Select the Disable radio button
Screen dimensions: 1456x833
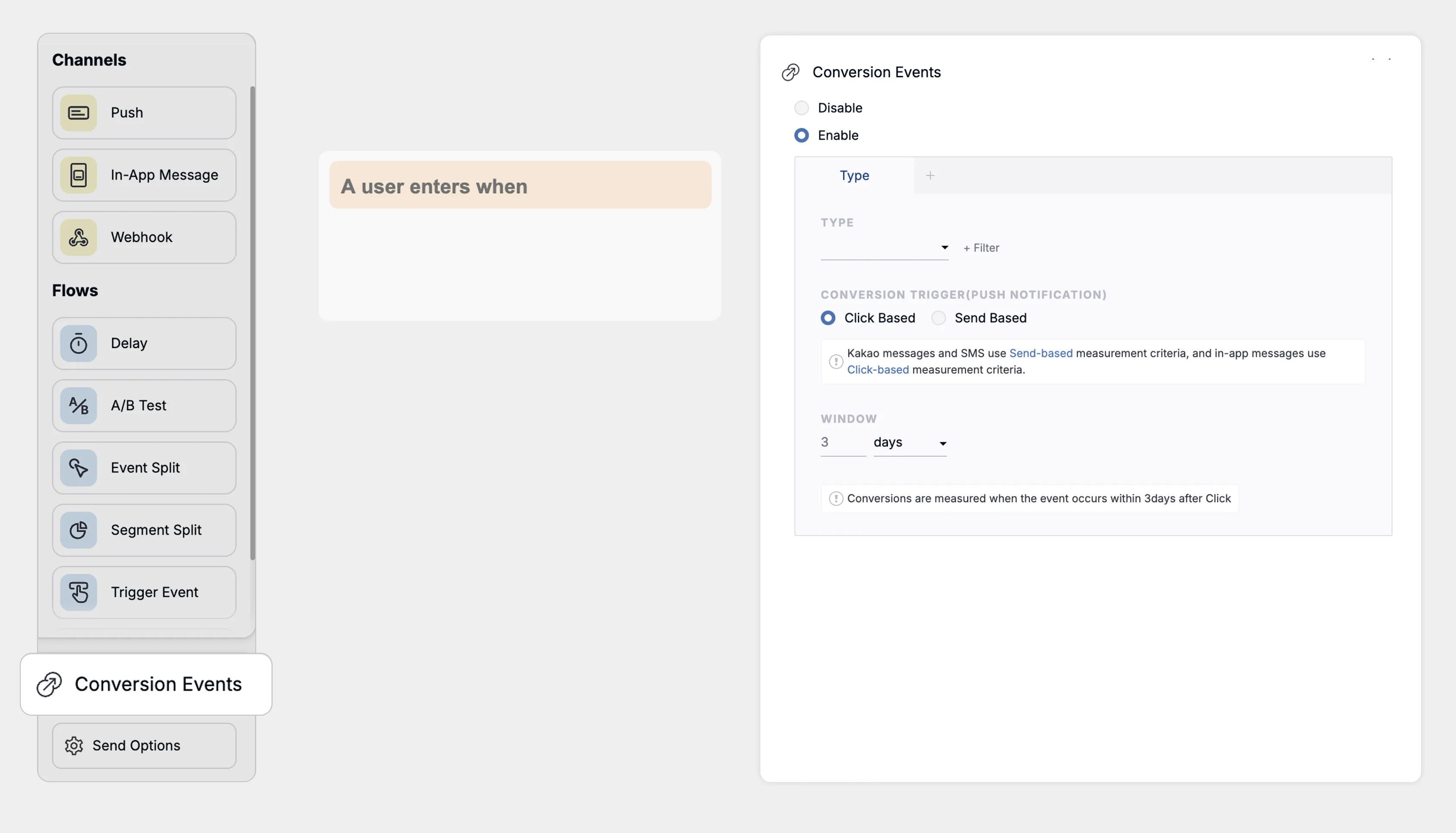coord(801,107)
